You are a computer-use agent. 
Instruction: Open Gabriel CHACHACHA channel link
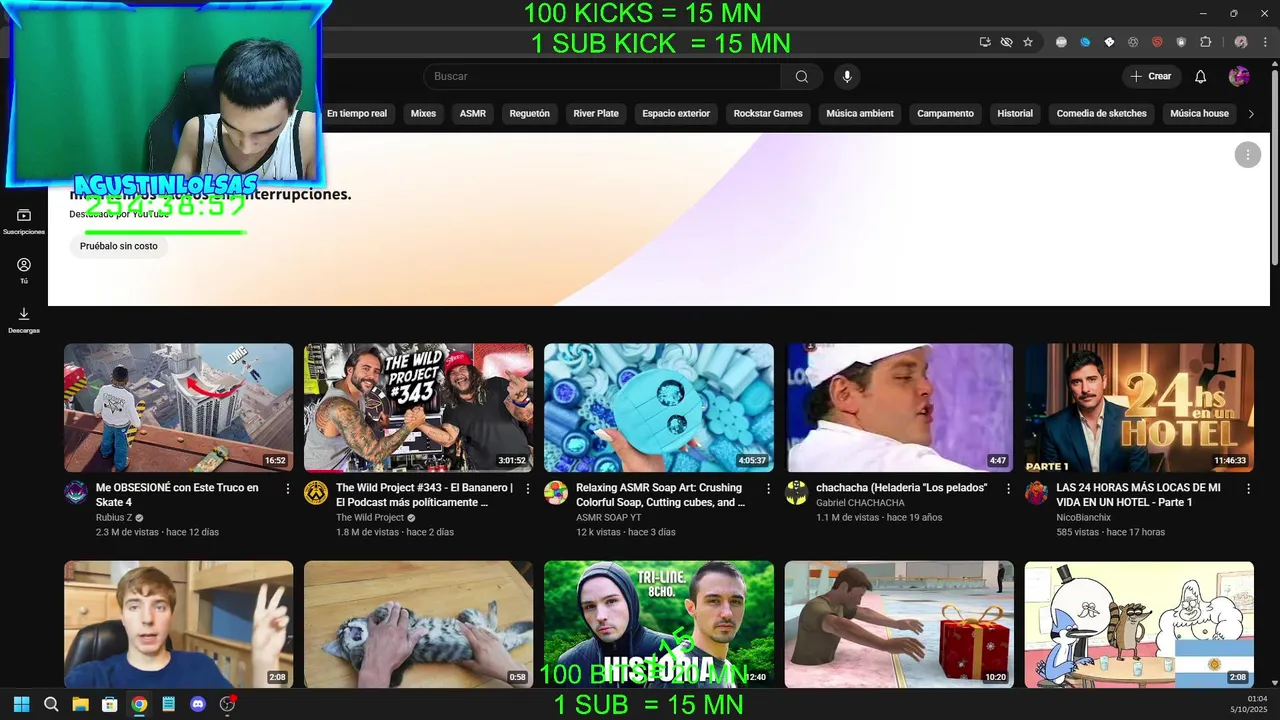tap(860, 503)
